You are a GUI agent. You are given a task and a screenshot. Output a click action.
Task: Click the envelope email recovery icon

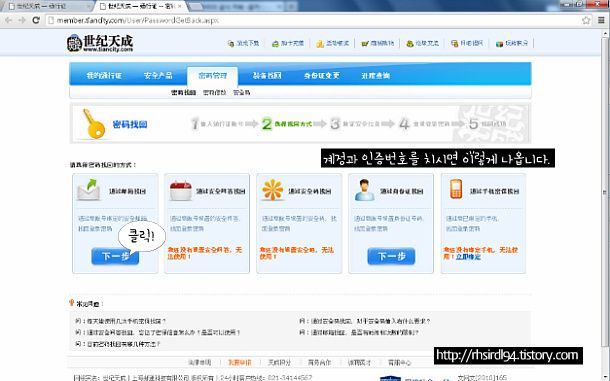[88, 190]
